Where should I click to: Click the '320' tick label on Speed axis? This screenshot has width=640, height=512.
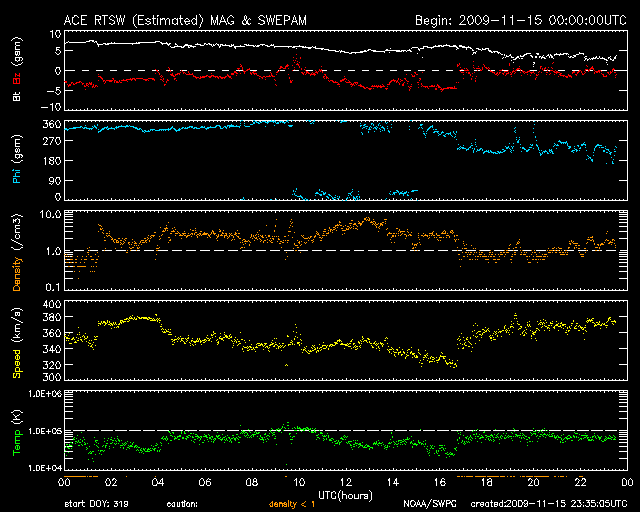pyautogui.click(x=52, y=365)
